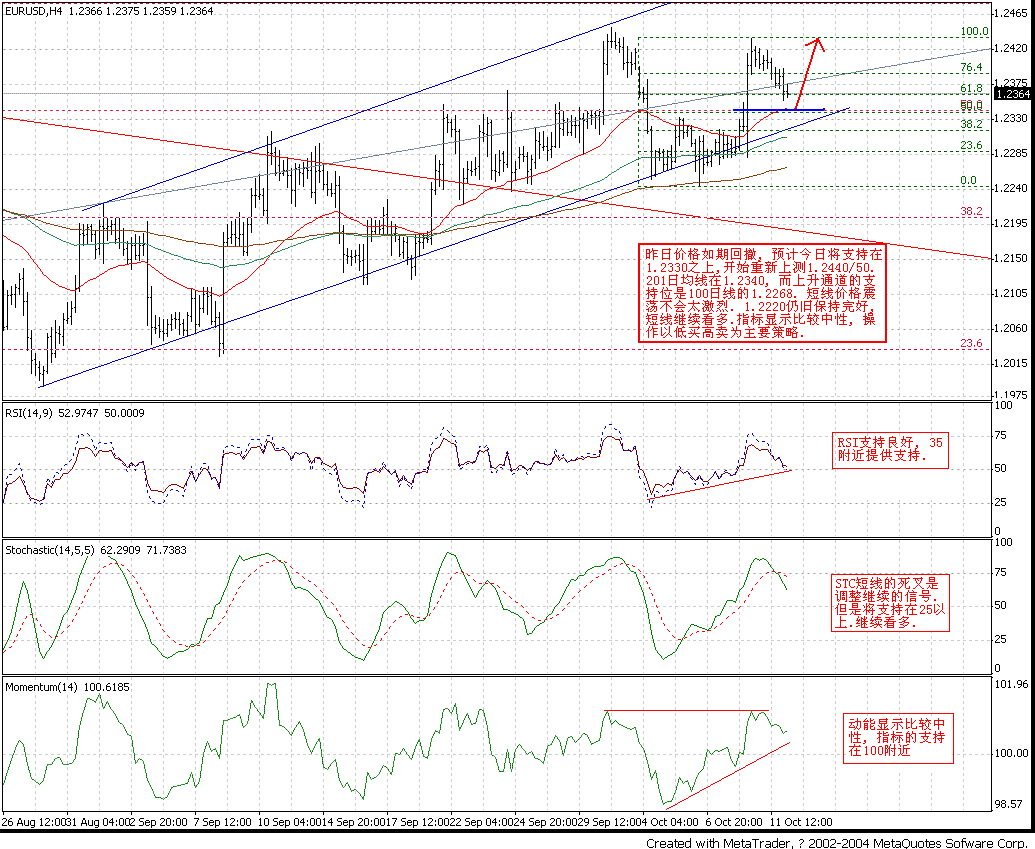Click the 动能显示比较中性 annotation box
The height and width of the screenshot is (849, 1035).
(898, 737)
